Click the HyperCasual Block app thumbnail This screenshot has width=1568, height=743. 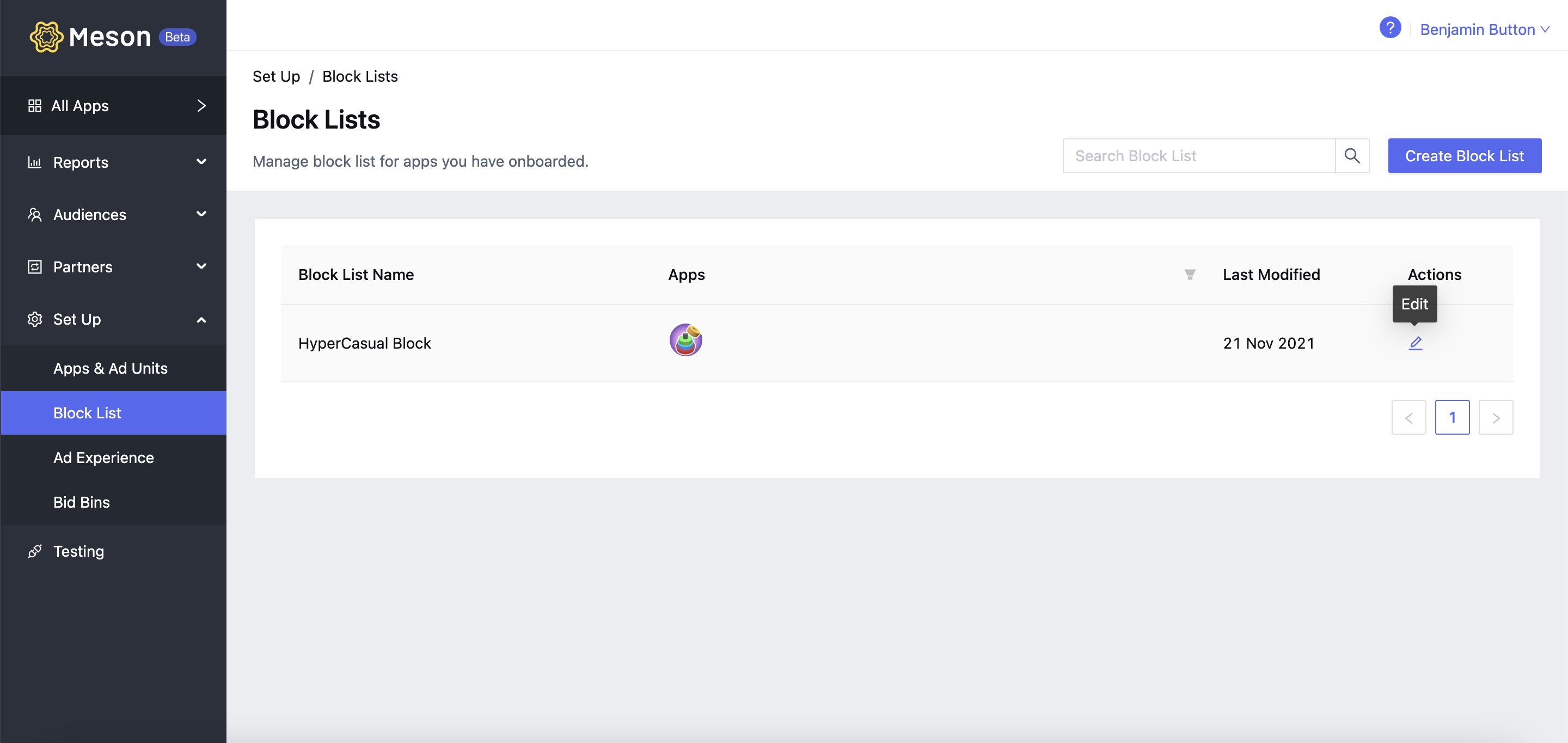coord(686,340)
